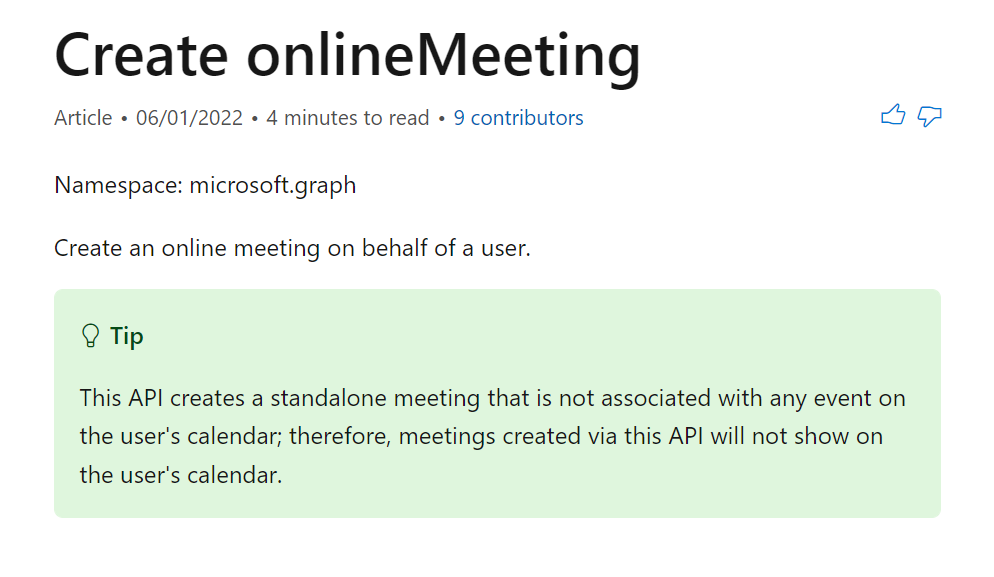Click the 06/01/2022 date text
The image size is (994, 577).
188,117
